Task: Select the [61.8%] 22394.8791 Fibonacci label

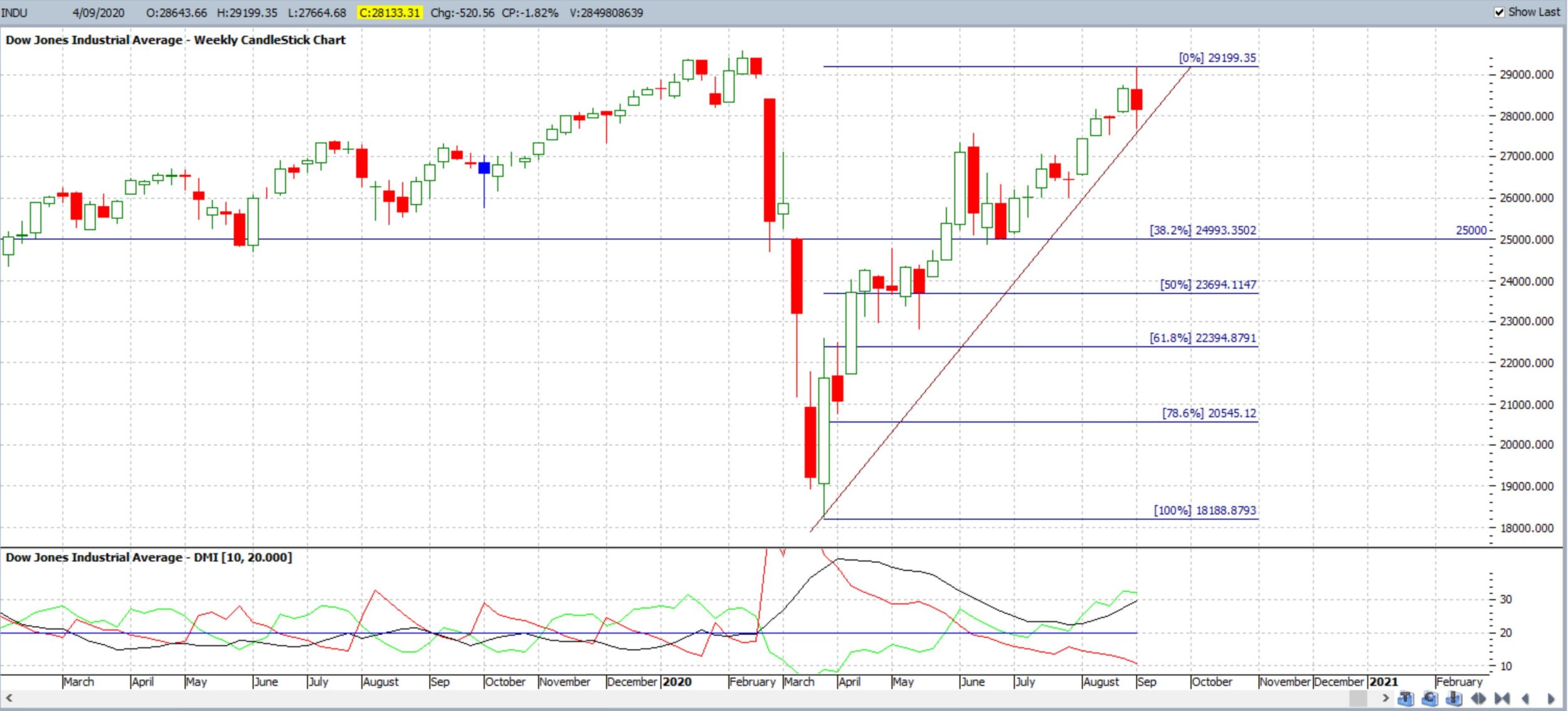Action: [1203, 338]
